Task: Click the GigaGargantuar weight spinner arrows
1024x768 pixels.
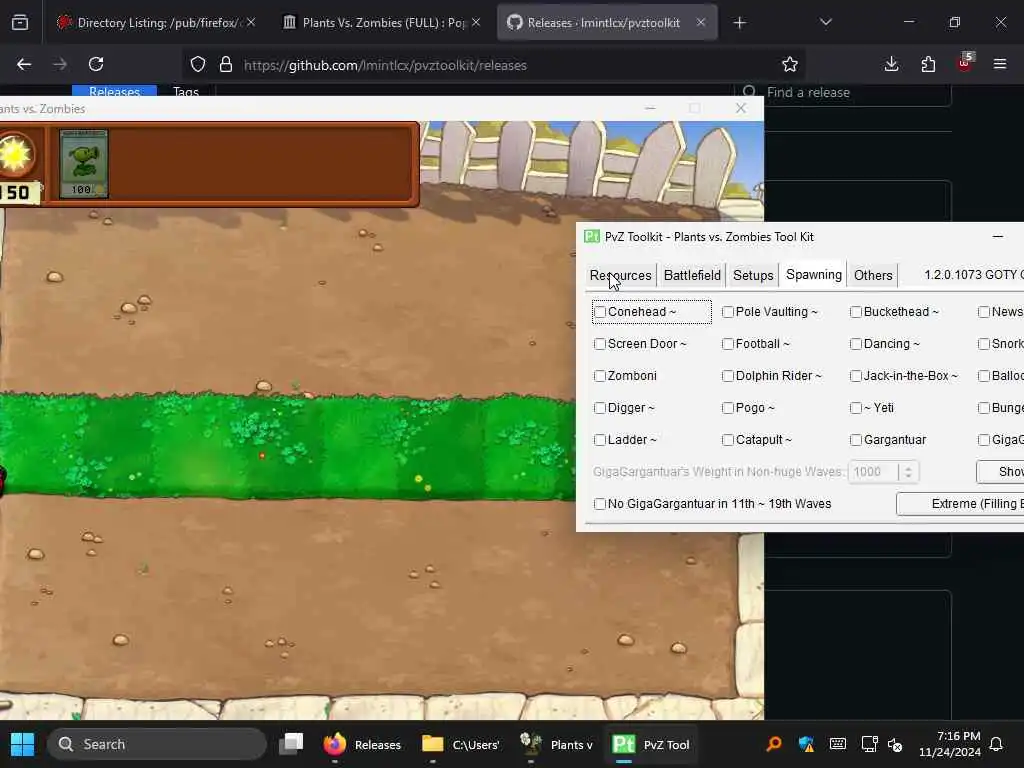Action: click(908, 472)
